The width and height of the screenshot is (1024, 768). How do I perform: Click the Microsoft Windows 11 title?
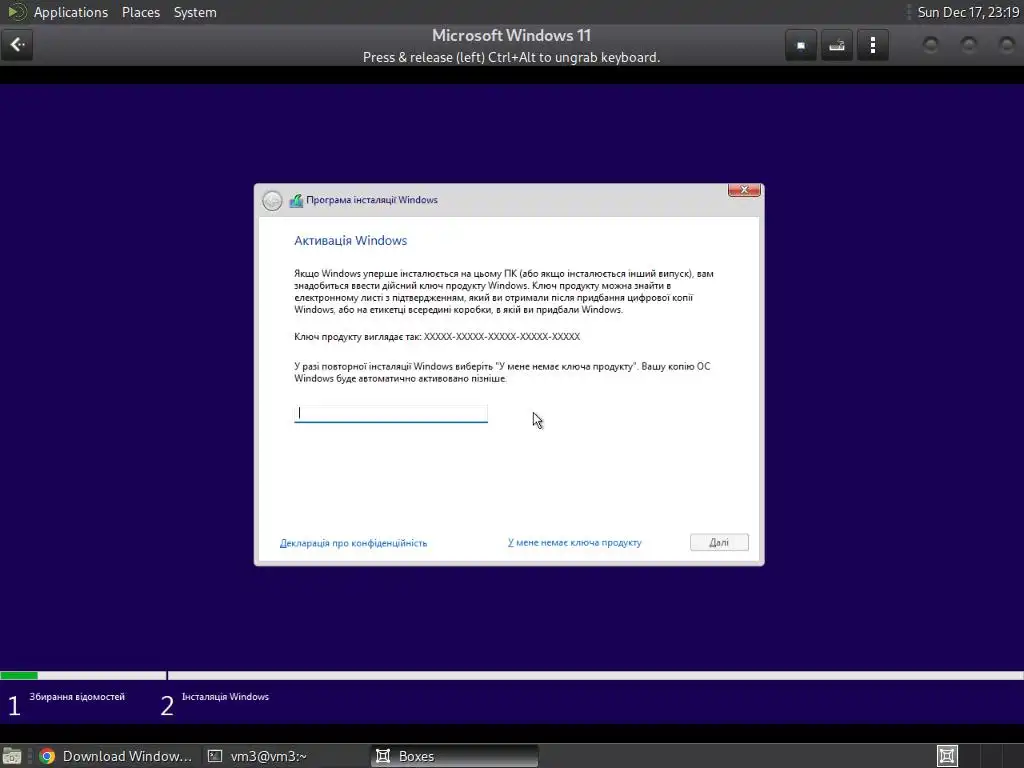(x=511, y=35)
